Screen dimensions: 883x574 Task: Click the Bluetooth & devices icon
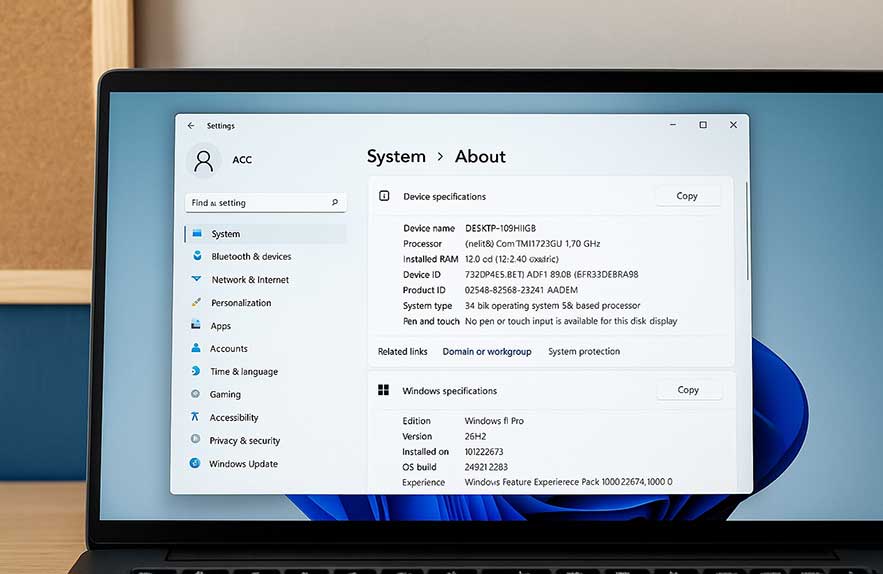tap(197, 256)
